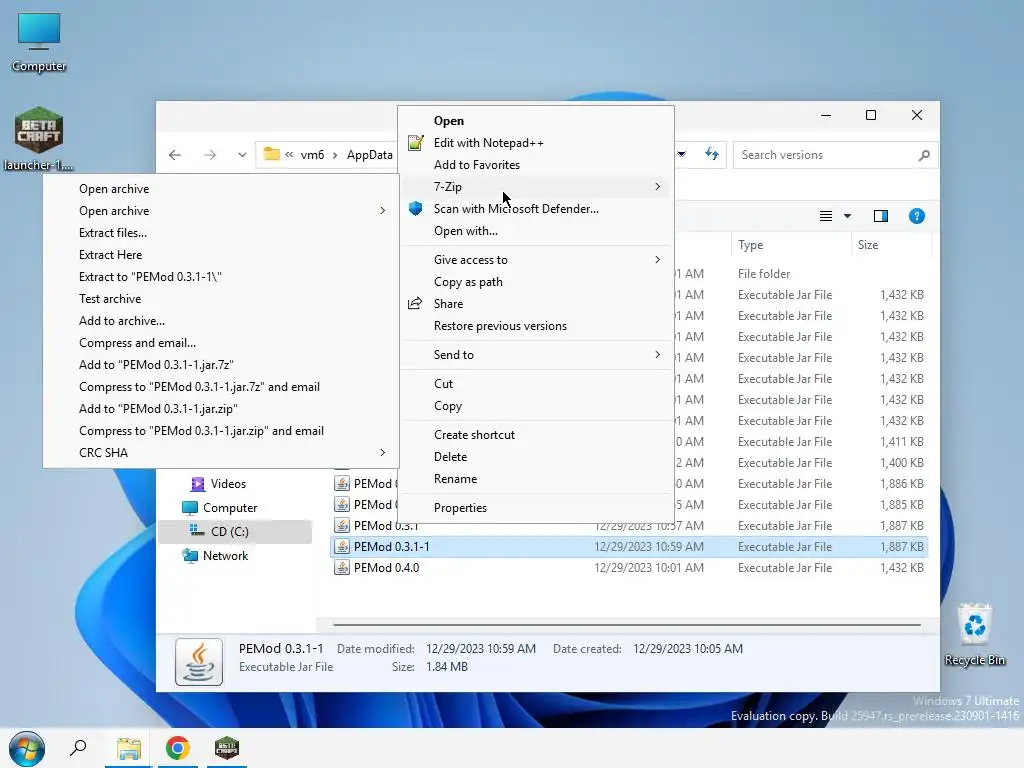Click the Windows Start orb
Viewport: 1024px width, 768px height.
tap(27, 748)
